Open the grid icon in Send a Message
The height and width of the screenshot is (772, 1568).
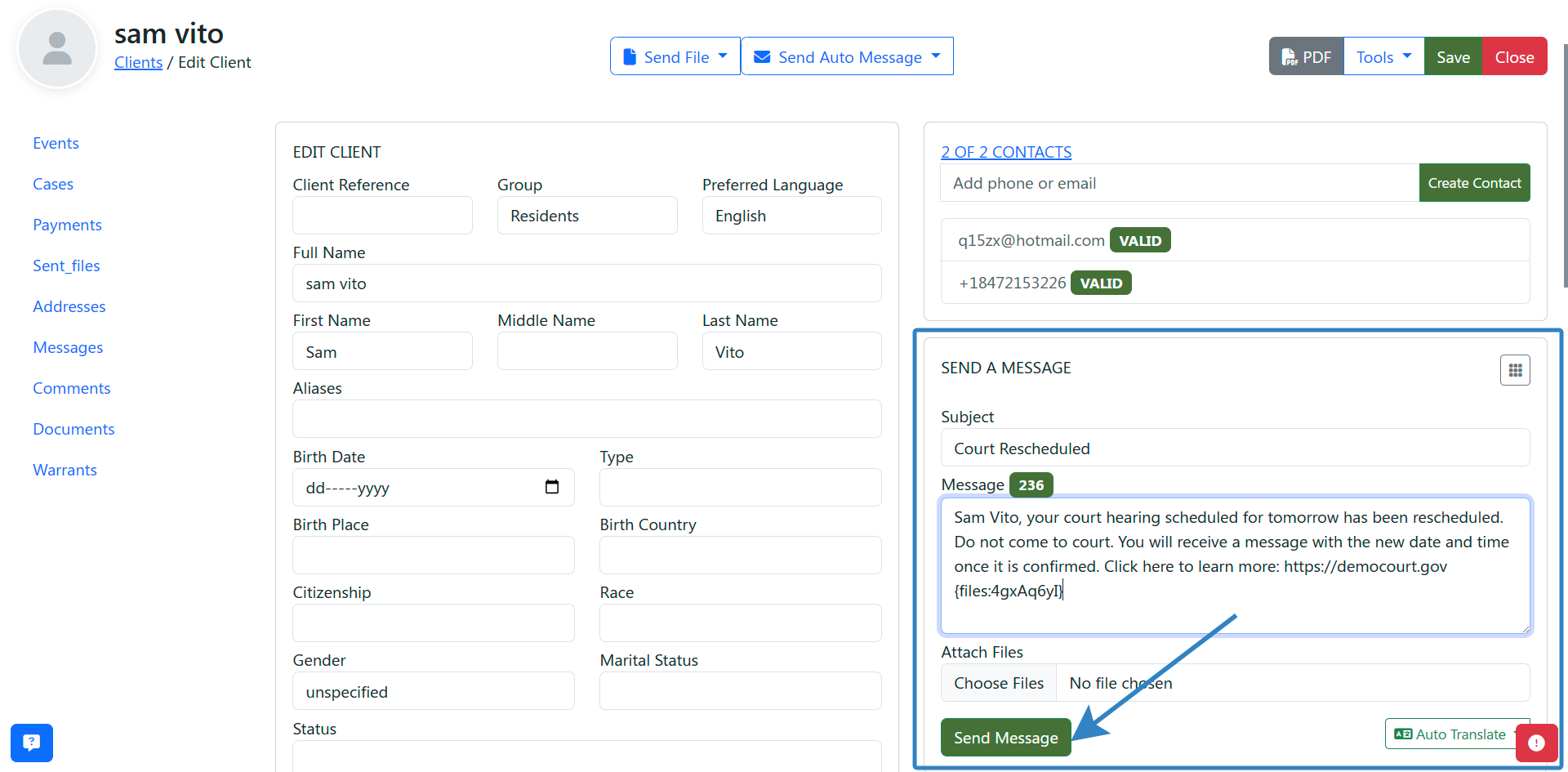1515,370
